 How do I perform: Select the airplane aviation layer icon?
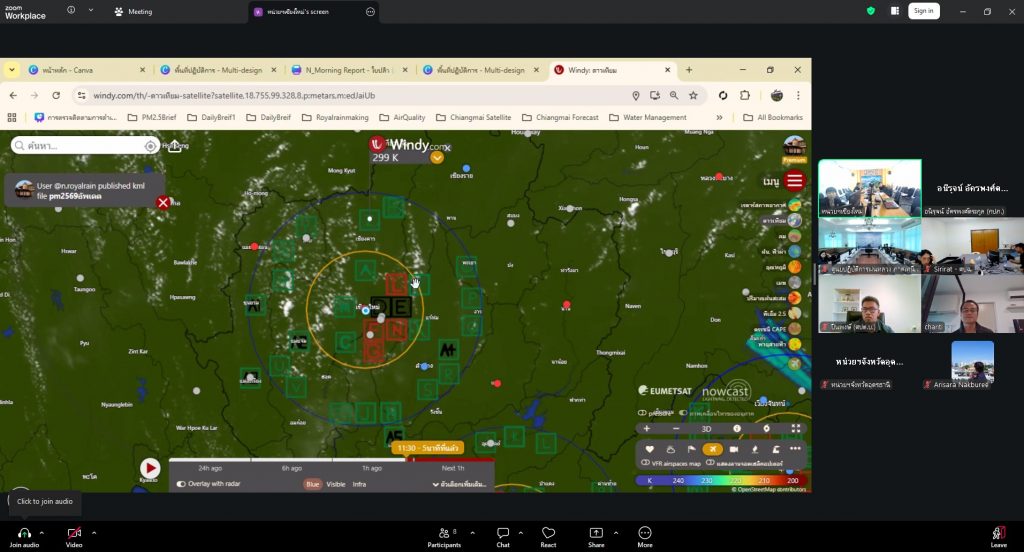[x=712, y=449]
